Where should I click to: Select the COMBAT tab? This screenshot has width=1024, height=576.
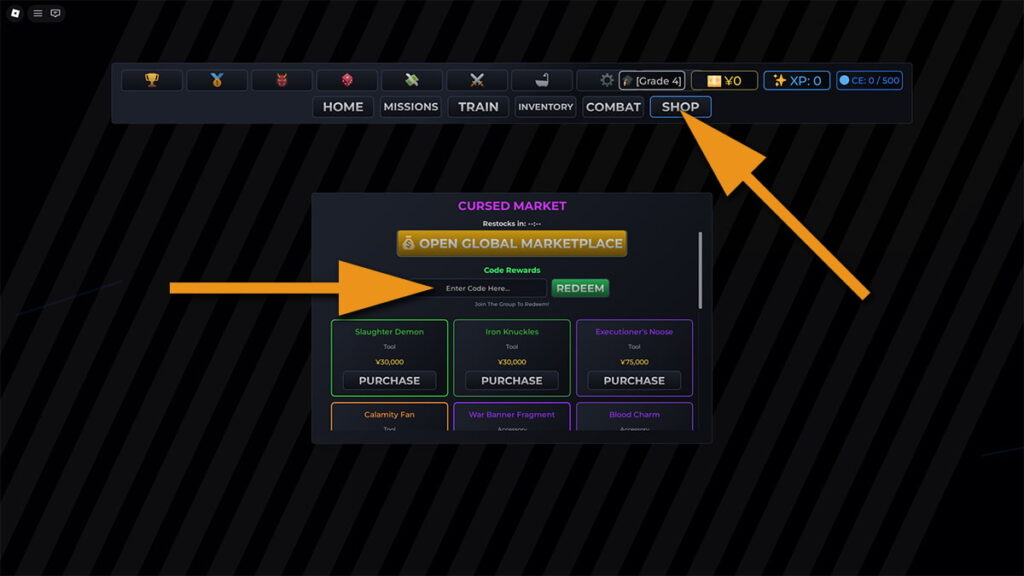(612, 107)
